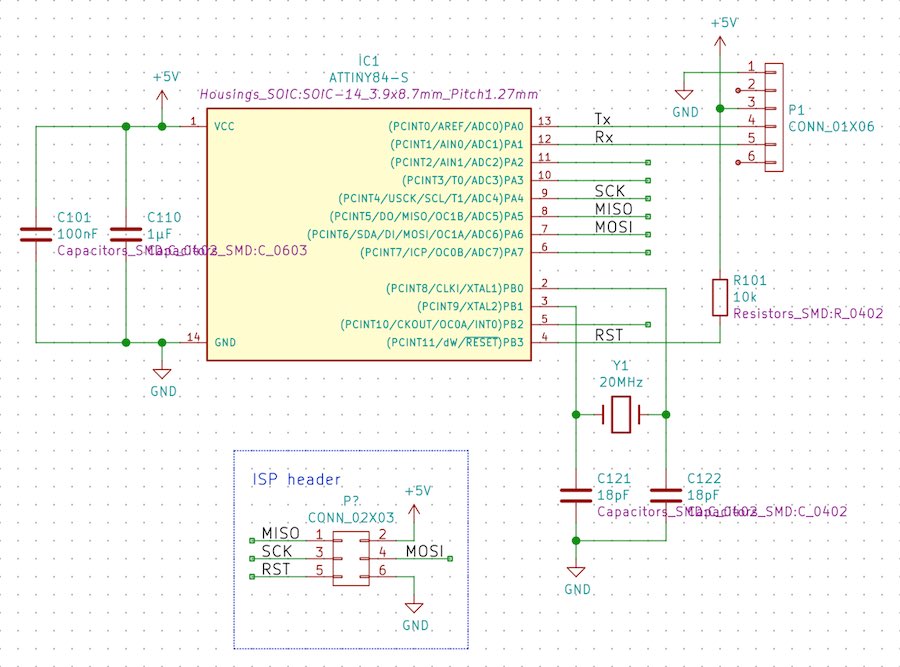Select GND symbol left of connector P1
This screenshot has height=667, width=900.
[x=684, y=95]
